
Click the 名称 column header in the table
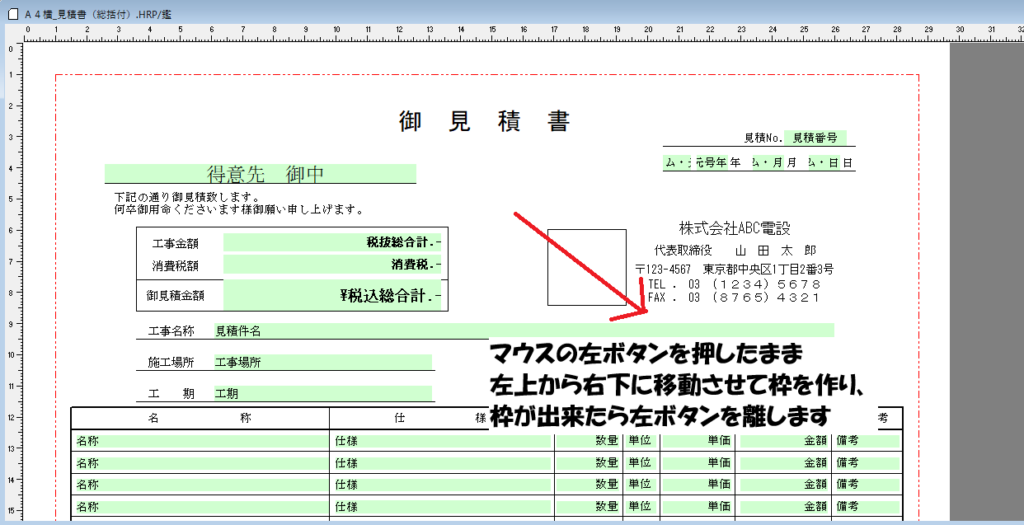tap(200, 418)
